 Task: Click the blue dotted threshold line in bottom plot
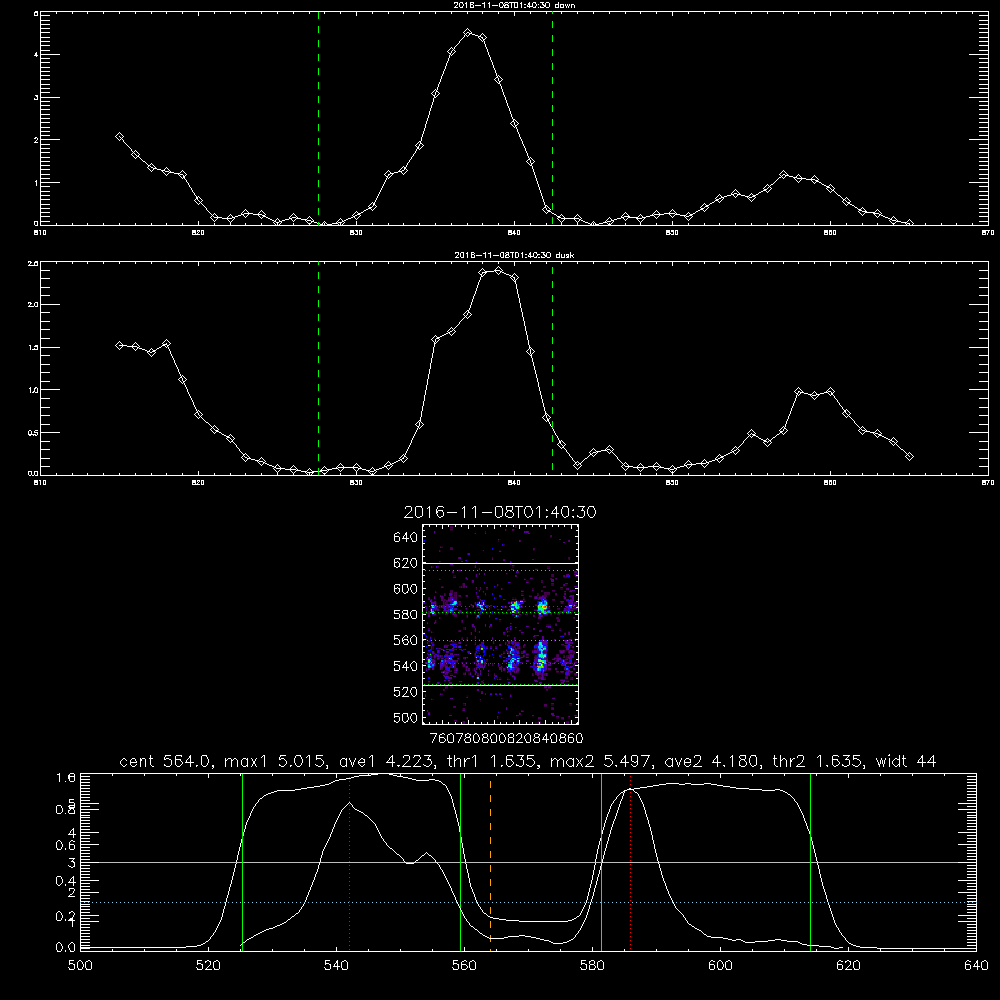click(x=528, y=902)
